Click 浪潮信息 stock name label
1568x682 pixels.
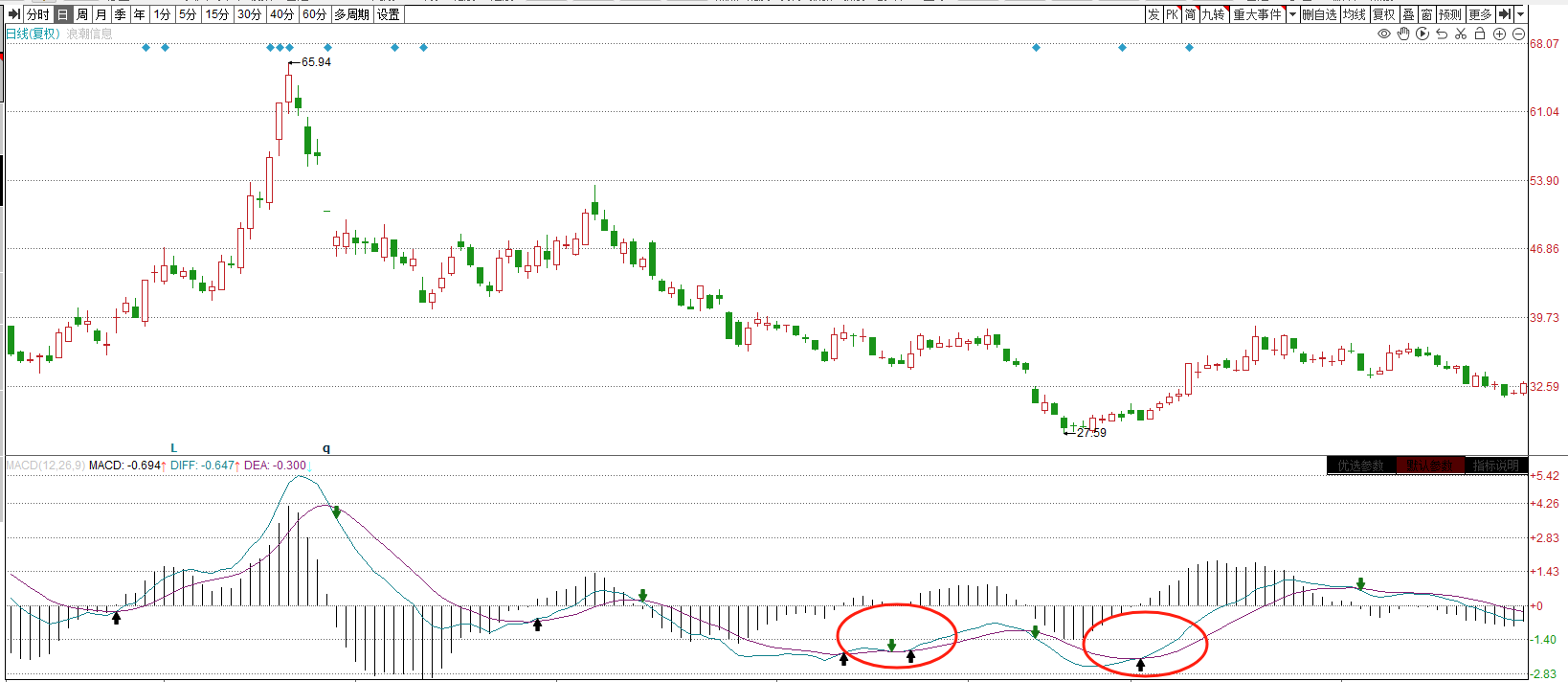pos(89,34)
